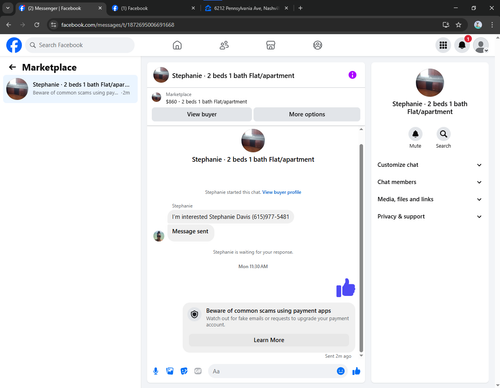Record a voice clip with microphone icon

tap(156, 371)
